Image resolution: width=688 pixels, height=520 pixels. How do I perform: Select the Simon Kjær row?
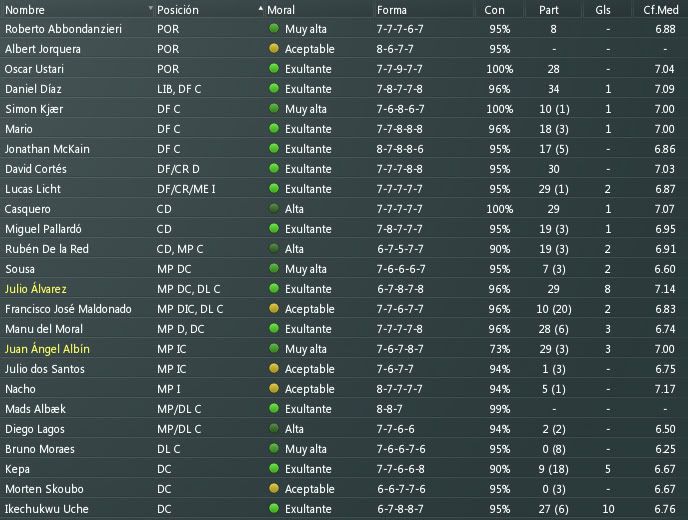click(x=344, y=109)
